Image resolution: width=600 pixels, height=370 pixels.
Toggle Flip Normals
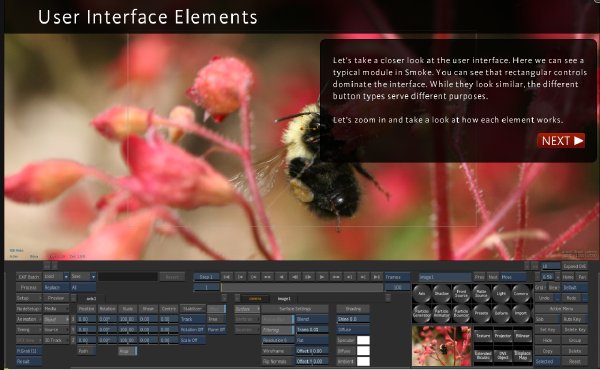click(x=278, y=361)
